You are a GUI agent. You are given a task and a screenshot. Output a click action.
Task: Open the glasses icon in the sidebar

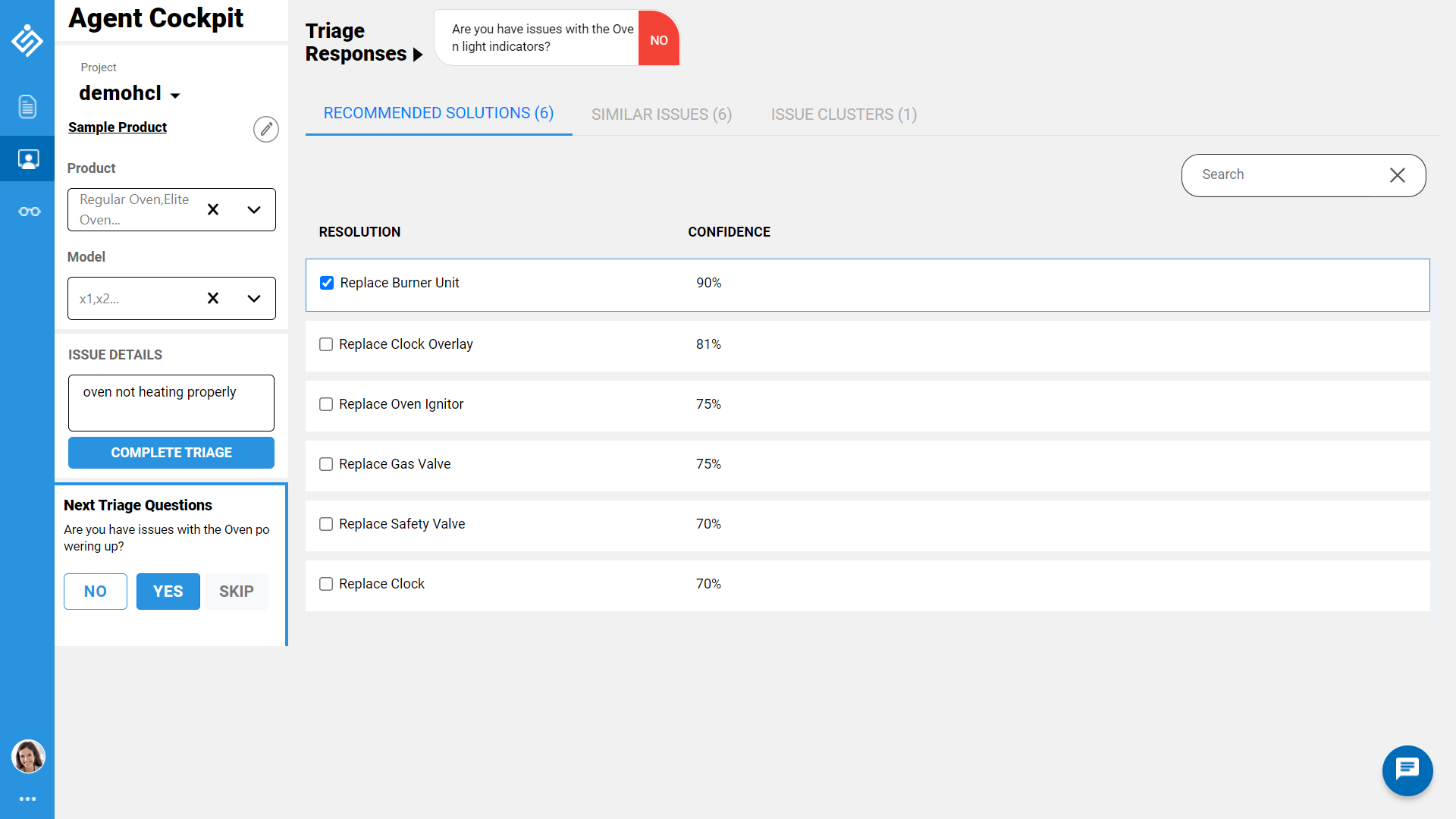click(29, 212)
